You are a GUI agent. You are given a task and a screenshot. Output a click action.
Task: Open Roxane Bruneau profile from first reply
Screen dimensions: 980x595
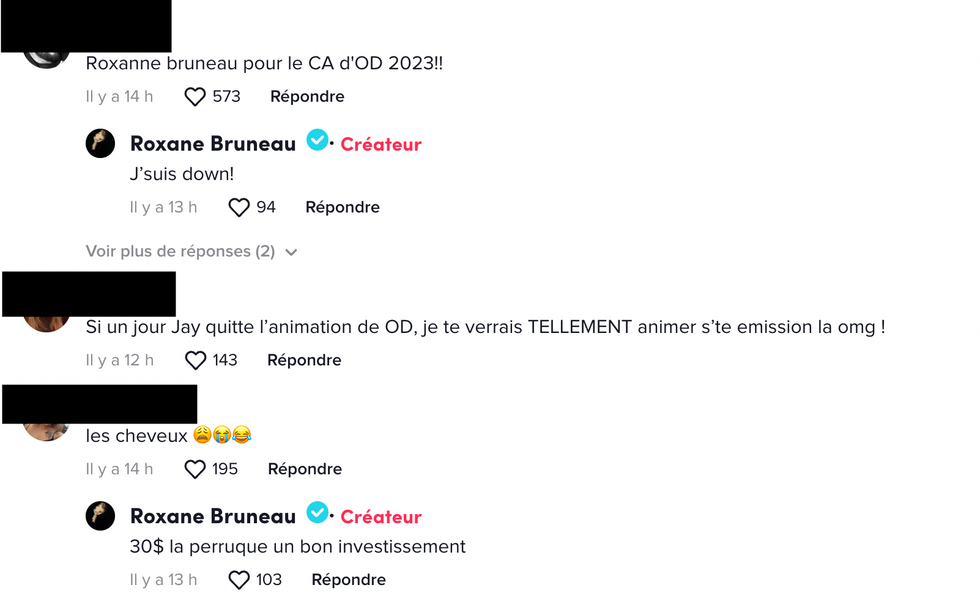click(x=213, y=144)
